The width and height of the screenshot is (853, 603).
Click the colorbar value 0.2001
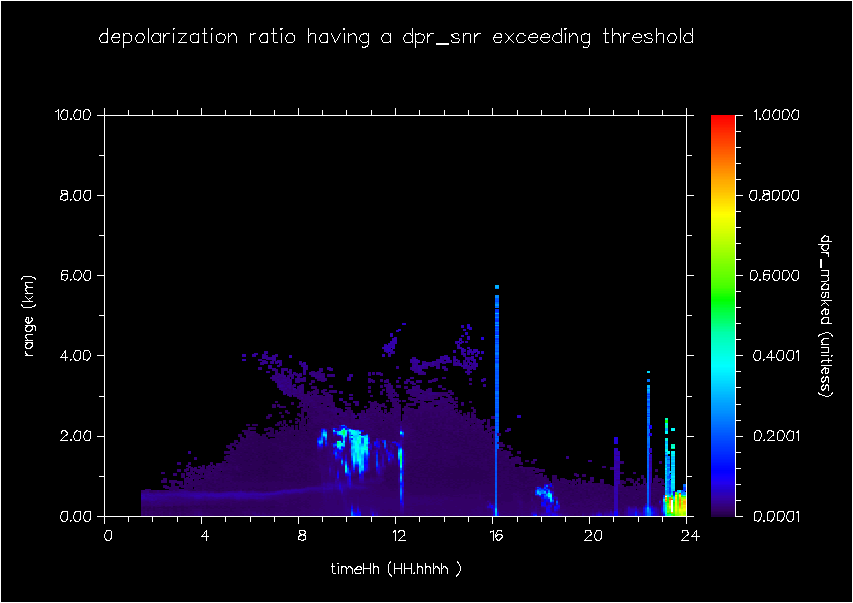point(776,436)
